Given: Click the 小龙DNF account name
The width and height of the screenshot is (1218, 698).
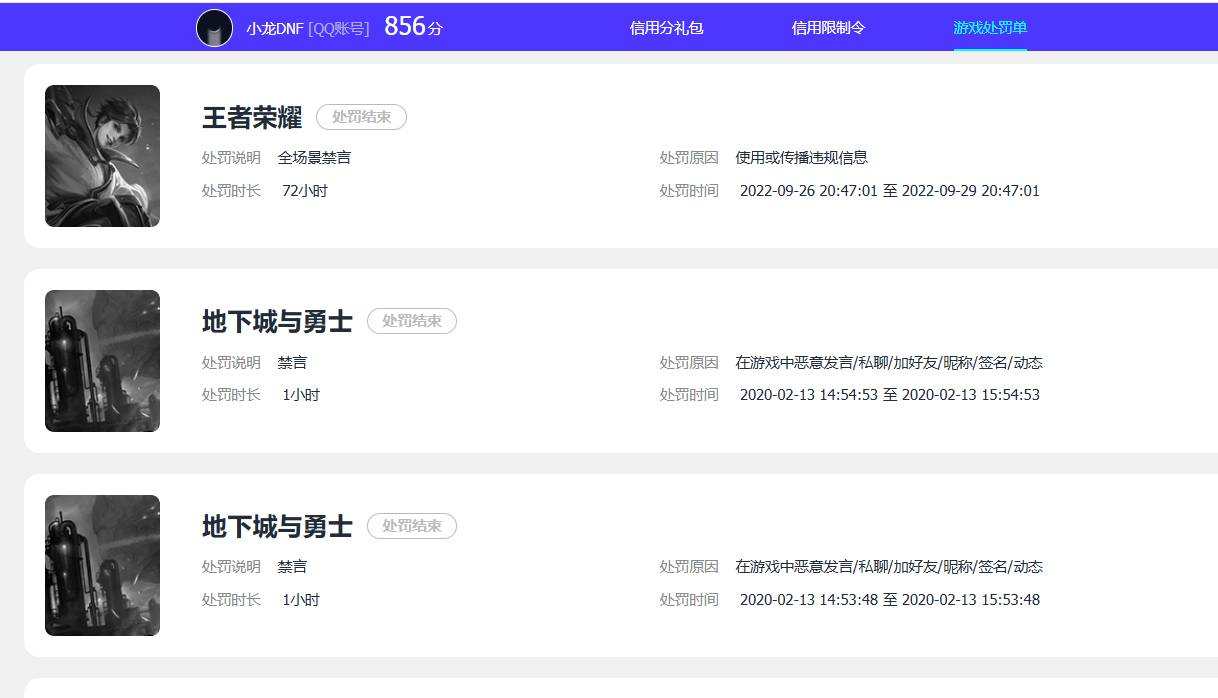Looking at the screenshot, I should coord(275,29).
